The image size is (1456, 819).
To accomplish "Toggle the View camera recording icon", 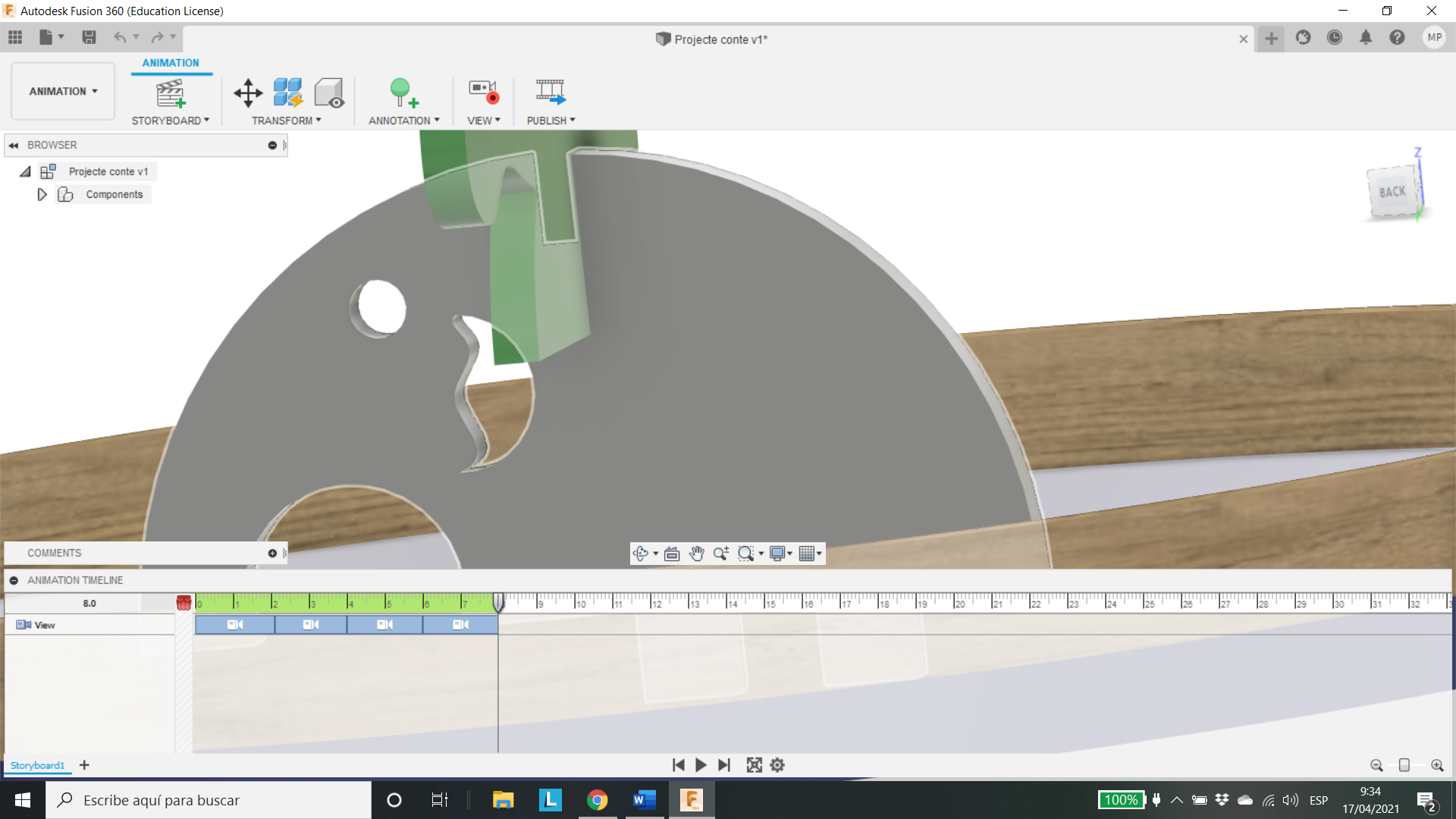I will point(483,92).
